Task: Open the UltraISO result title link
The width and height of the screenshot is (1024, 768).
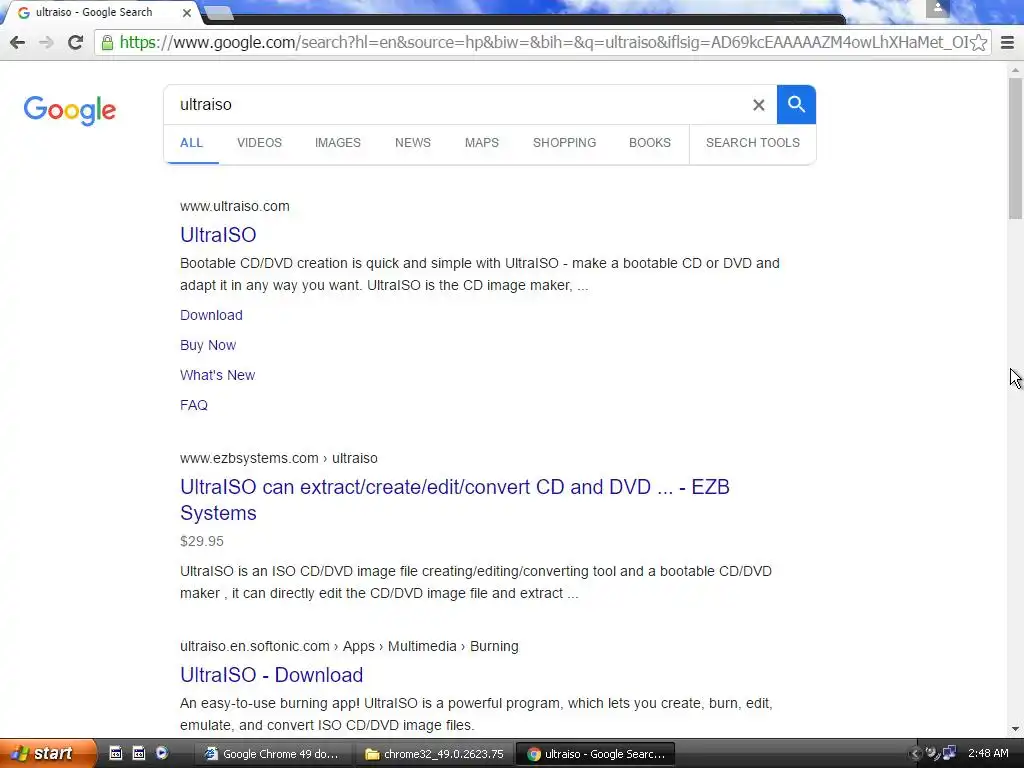Action: [x=218, y=235]
